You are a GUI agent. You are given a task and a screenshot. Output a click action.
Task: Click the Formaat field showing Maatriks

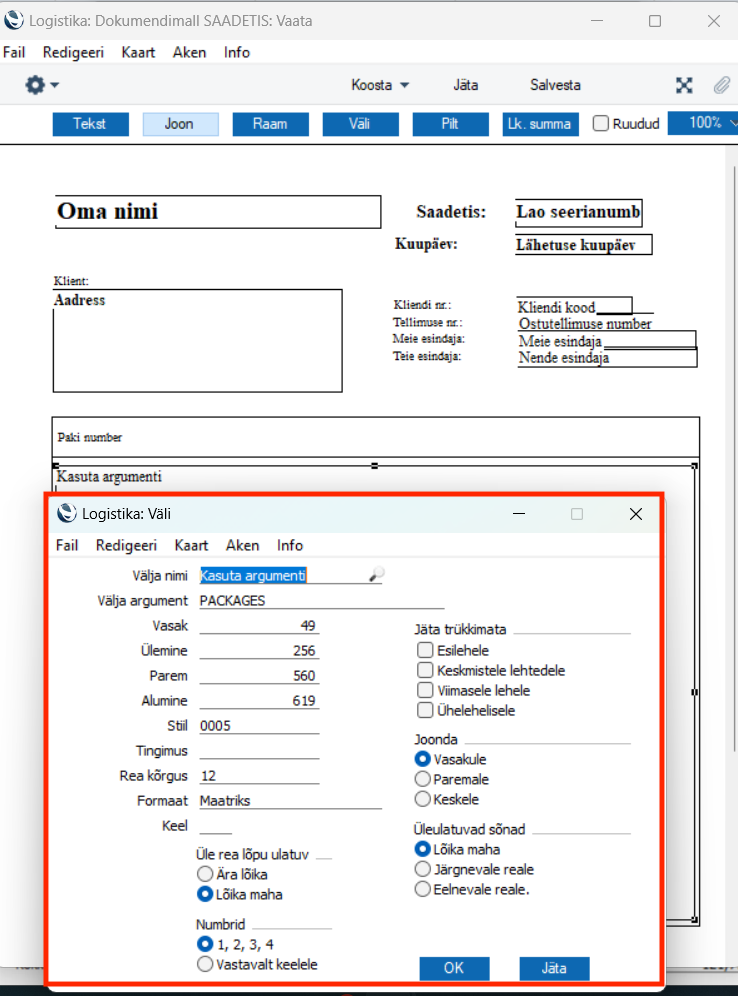[290, 800]
